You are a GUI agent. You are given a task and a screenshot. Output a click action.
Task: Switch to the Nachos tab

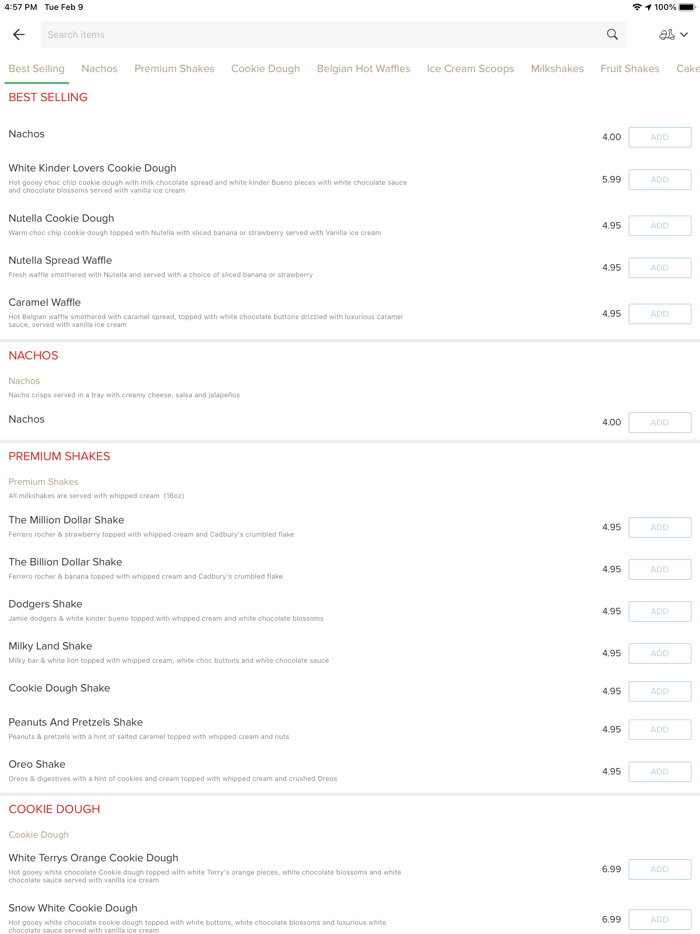tap(99, 69)
